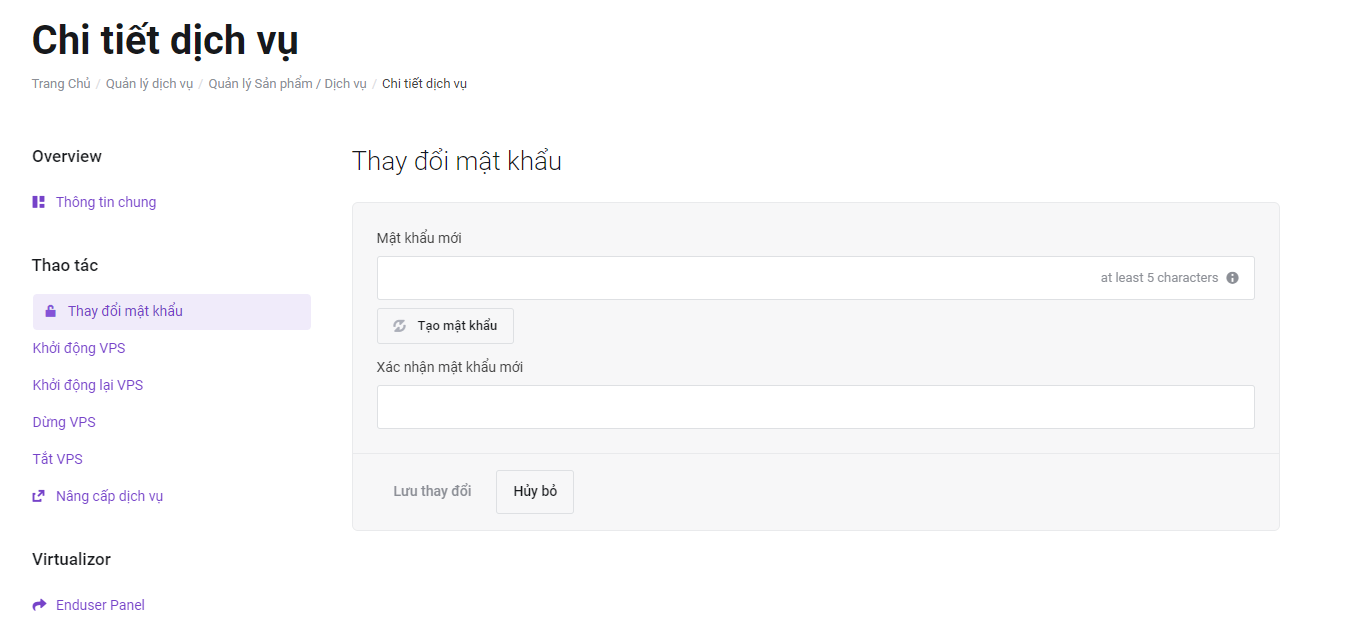Click Dừng VPS in sidebar

[x=64, y=422]
